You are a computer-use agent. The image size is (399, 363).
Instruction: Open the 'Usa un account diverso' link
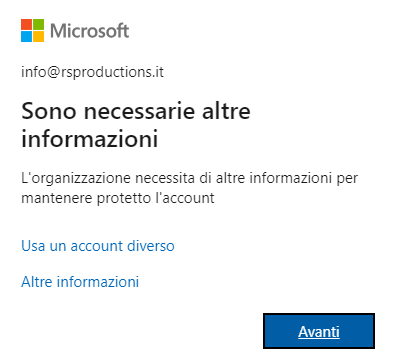click(x=98, y=246)
